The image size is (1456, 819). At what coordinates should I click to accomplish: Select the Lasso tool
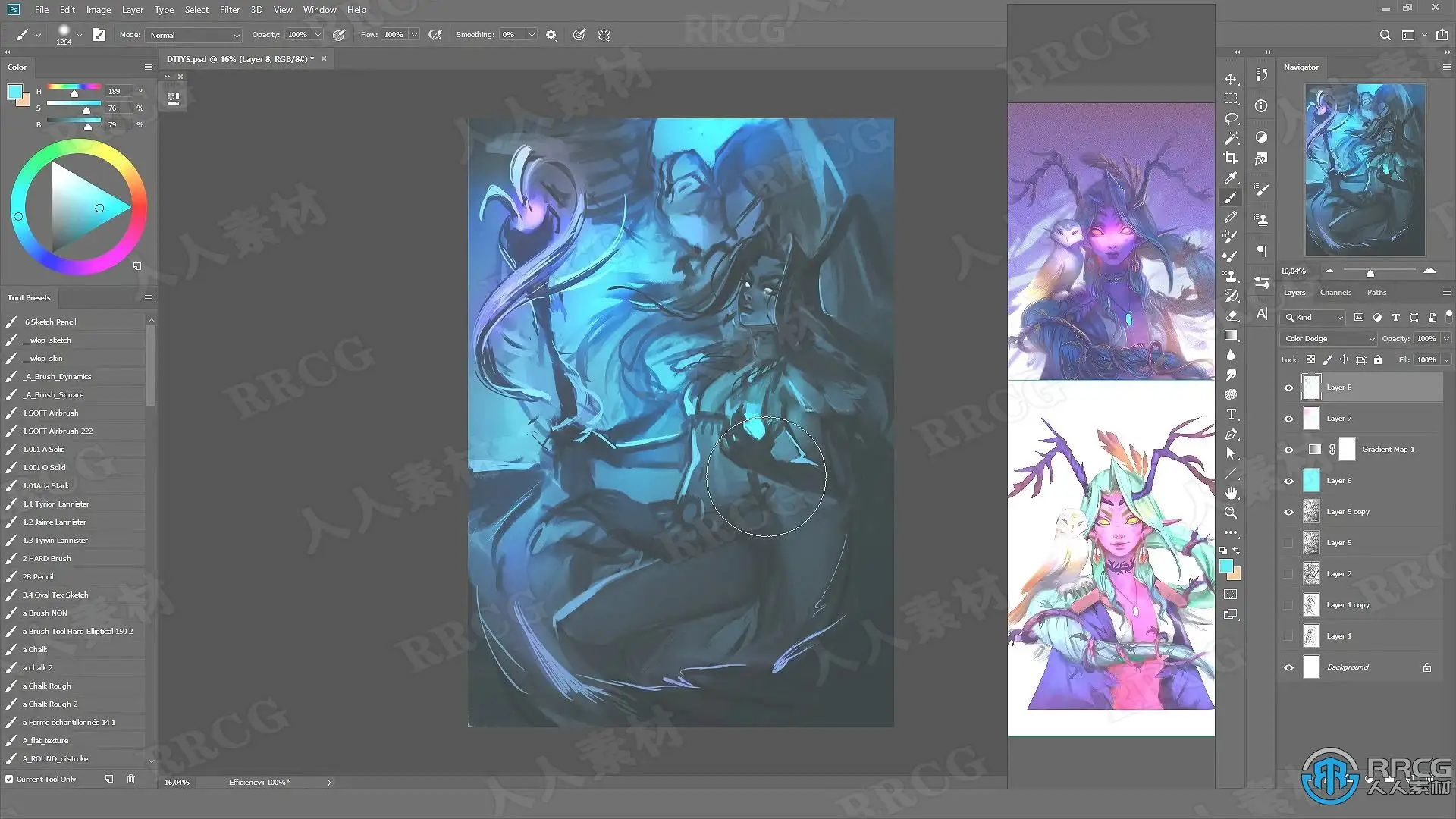pos(1231,119)
